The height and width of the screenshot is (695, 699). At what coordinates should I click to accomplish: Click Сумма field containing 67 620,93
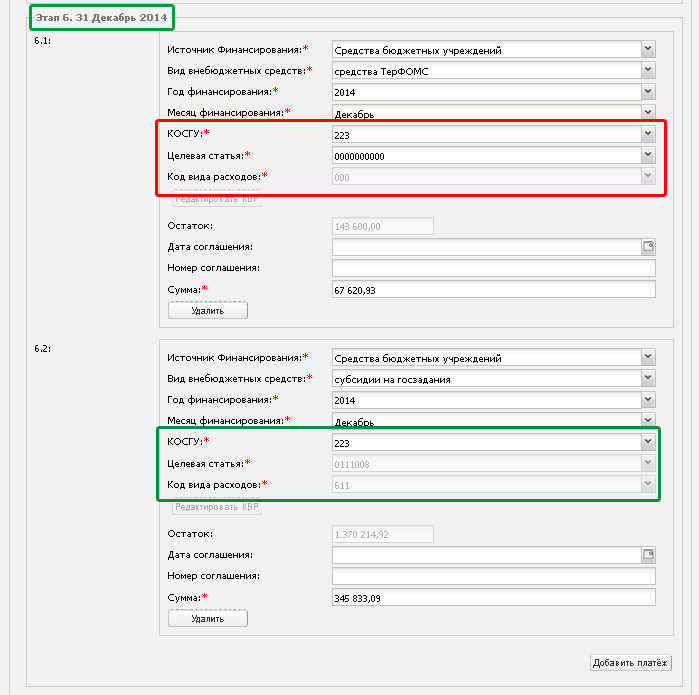tap(493, 289)
